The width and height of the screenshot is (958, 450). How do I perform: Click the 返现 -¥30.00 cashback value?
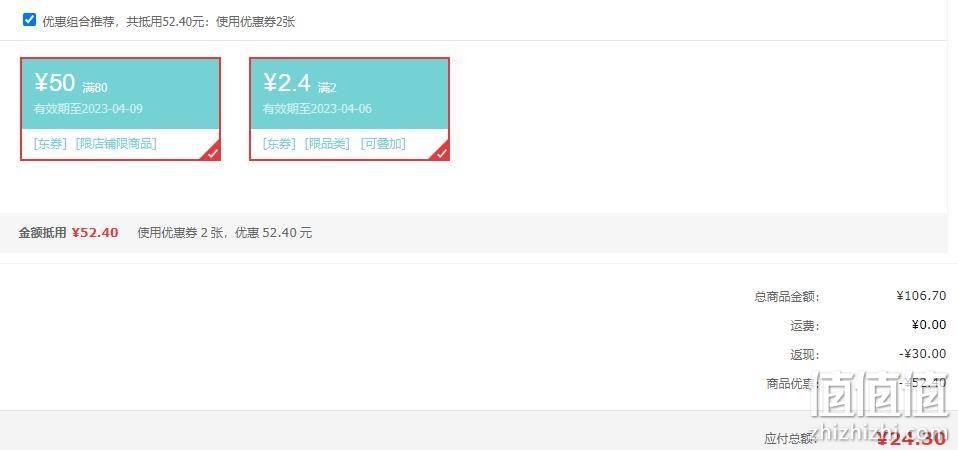point(923,354)
